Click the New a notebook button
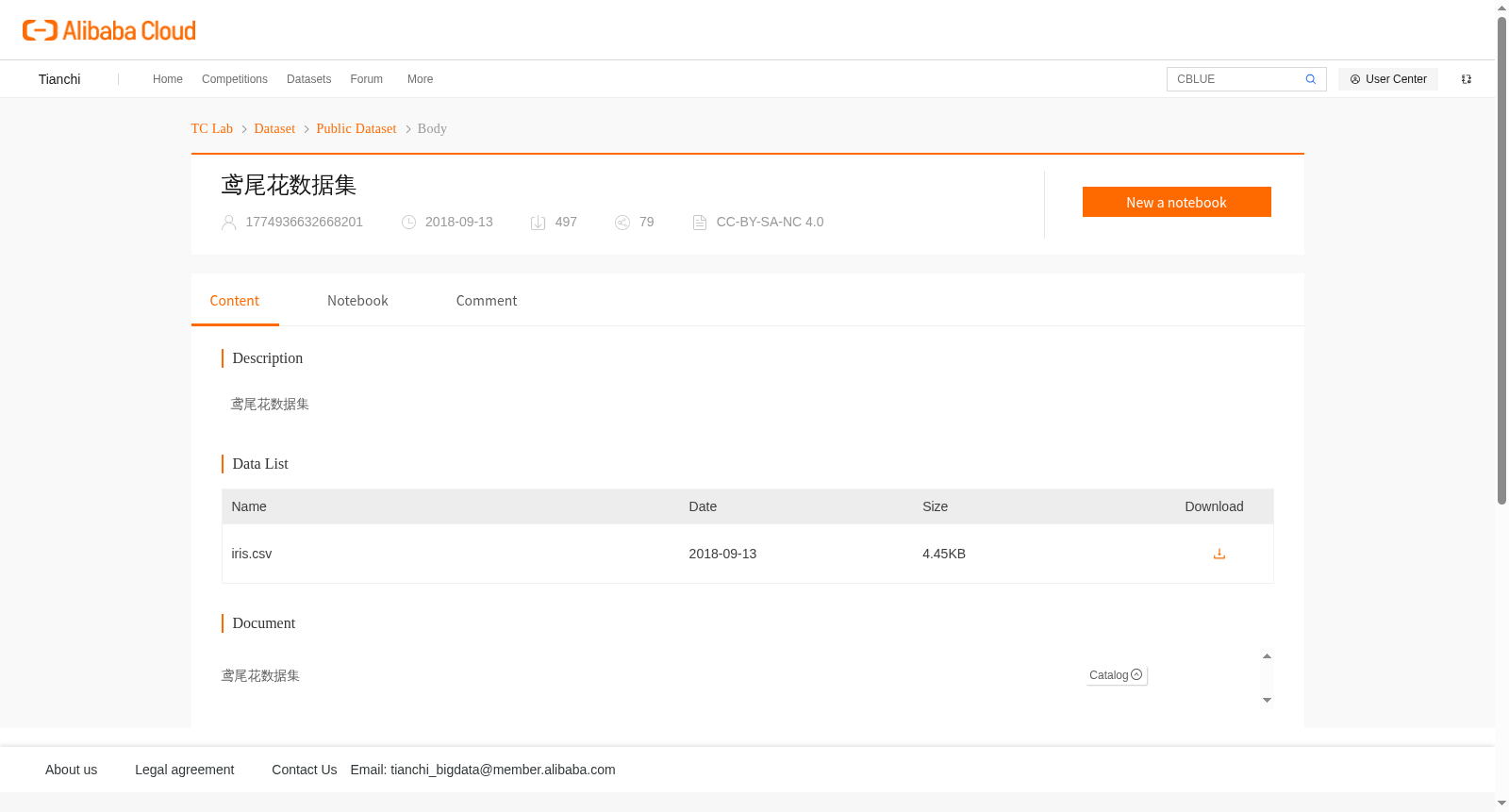 coord(1176,202)
